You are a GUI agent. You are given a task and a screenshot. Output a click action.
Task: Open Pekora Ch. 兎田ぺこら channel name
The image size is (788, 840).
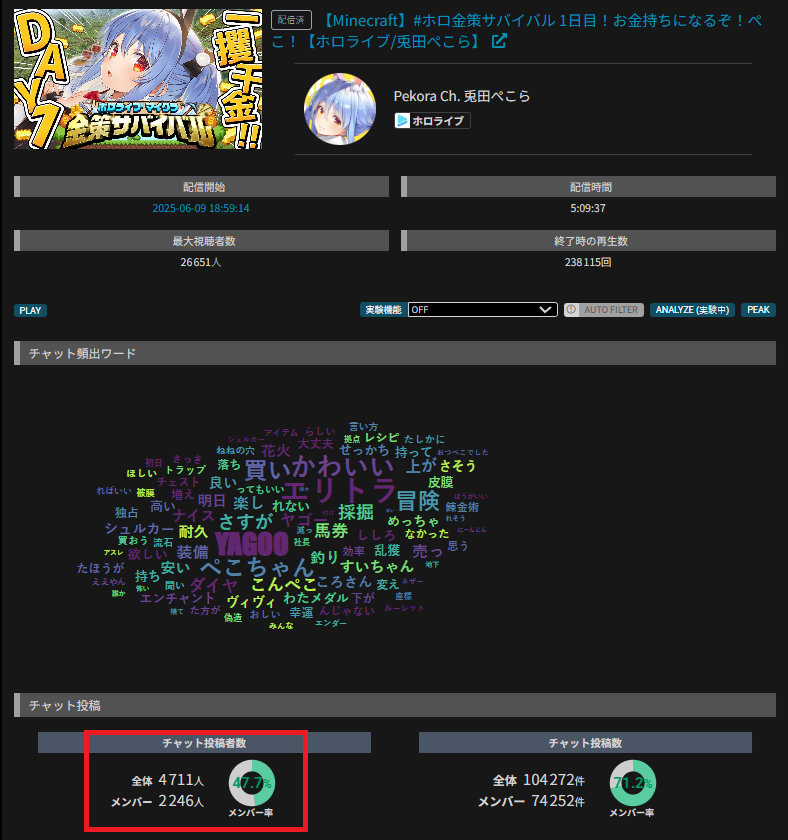pyautogui.click(x=462, y=96)
